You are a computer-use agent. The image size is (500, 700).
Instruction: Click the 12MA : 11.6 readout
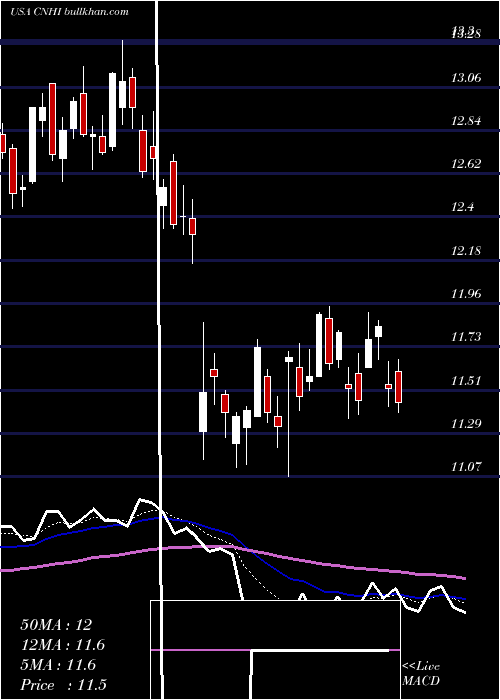tap(63, 645)
